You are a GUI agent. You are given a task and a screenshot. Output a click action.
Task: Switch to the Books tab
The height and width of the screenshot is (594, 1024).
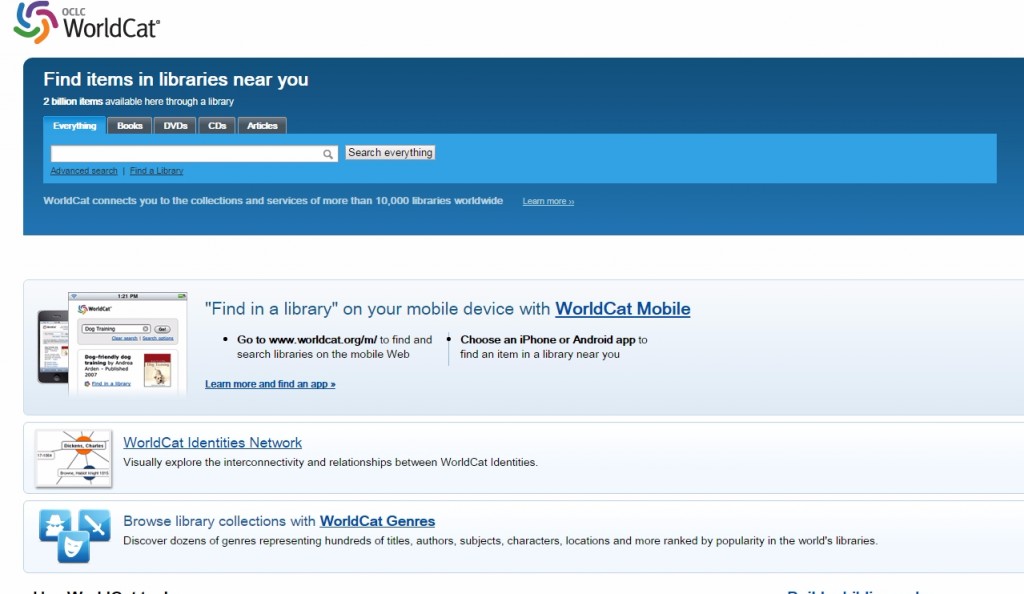pos(130,125)
